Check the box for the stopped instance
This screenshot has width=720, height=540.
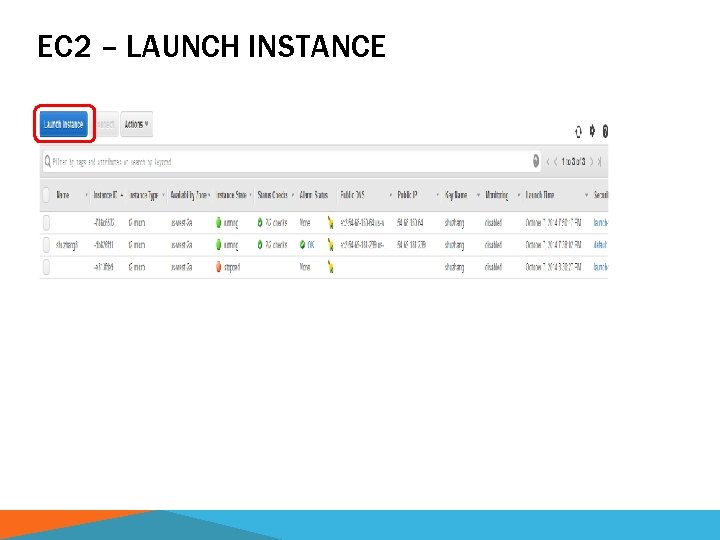46,267
